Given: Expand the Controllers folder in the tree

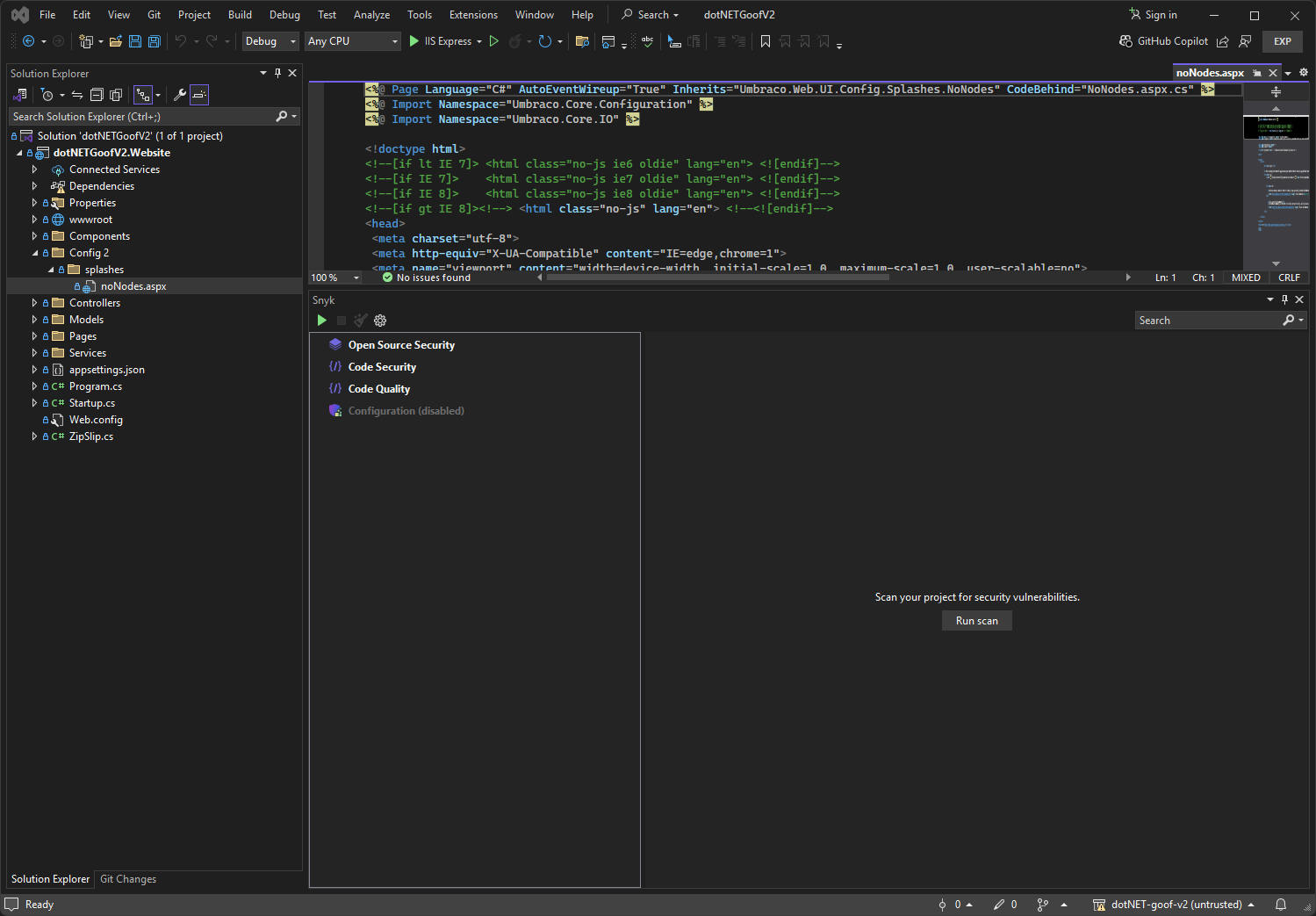Looking at the screenshot, I should coord(34,303).
